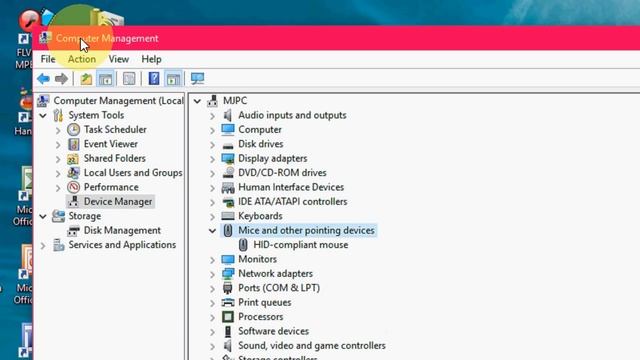Open the View menu
The image size is (640, 360).
pyautogui.click(x=118, y=59)
